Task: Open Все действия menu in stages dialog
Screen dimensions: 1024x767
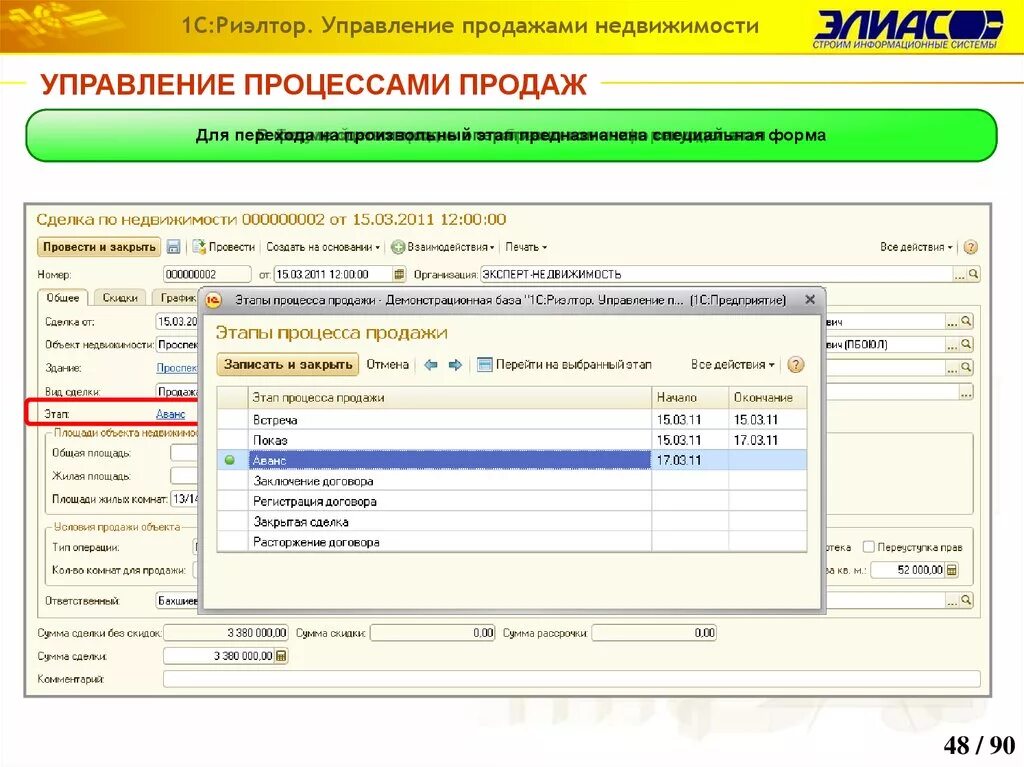Action: 733,365
